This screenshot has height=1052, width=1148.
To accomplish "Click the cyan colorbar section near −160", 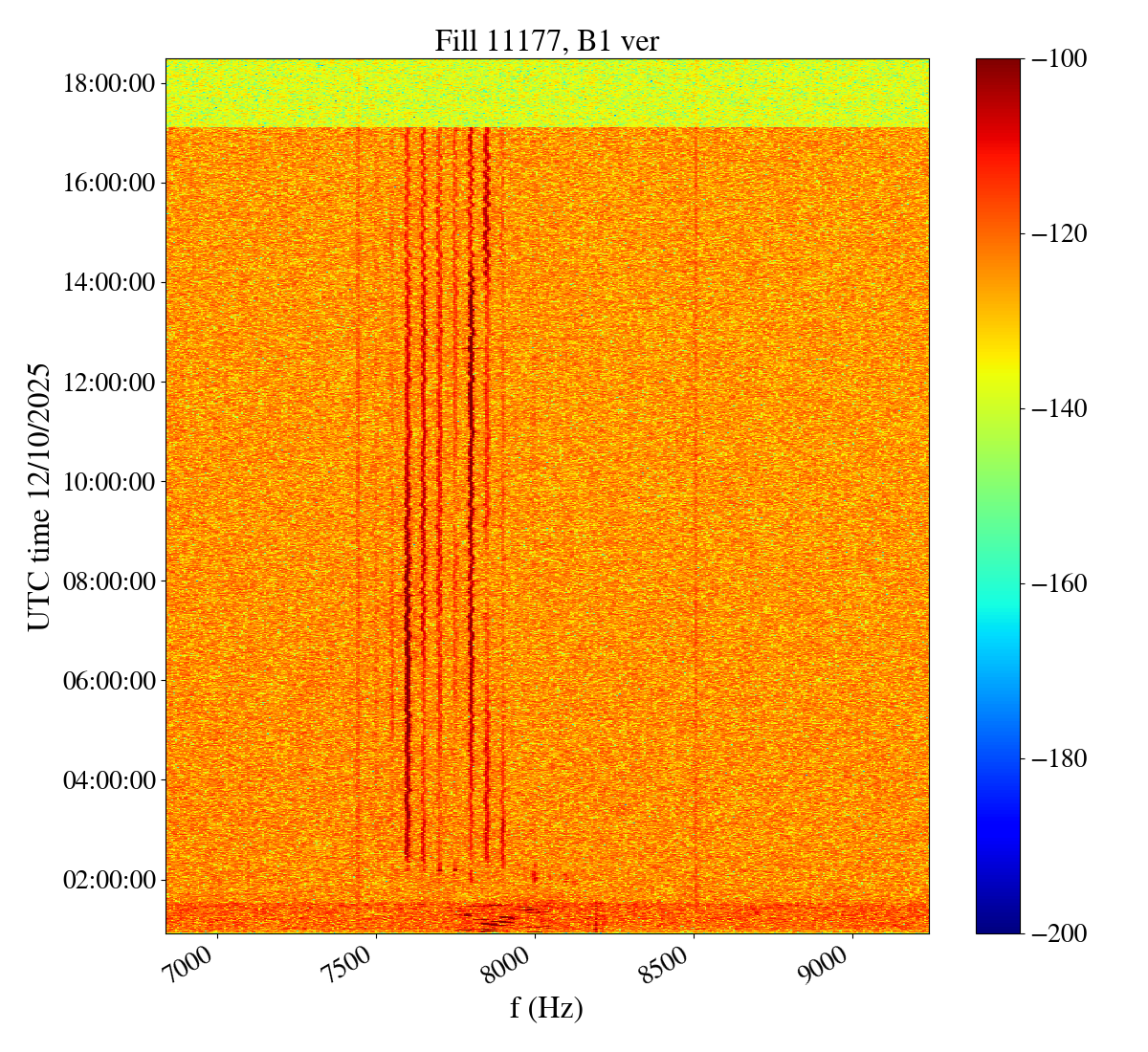I will click(x=998, y=593).
